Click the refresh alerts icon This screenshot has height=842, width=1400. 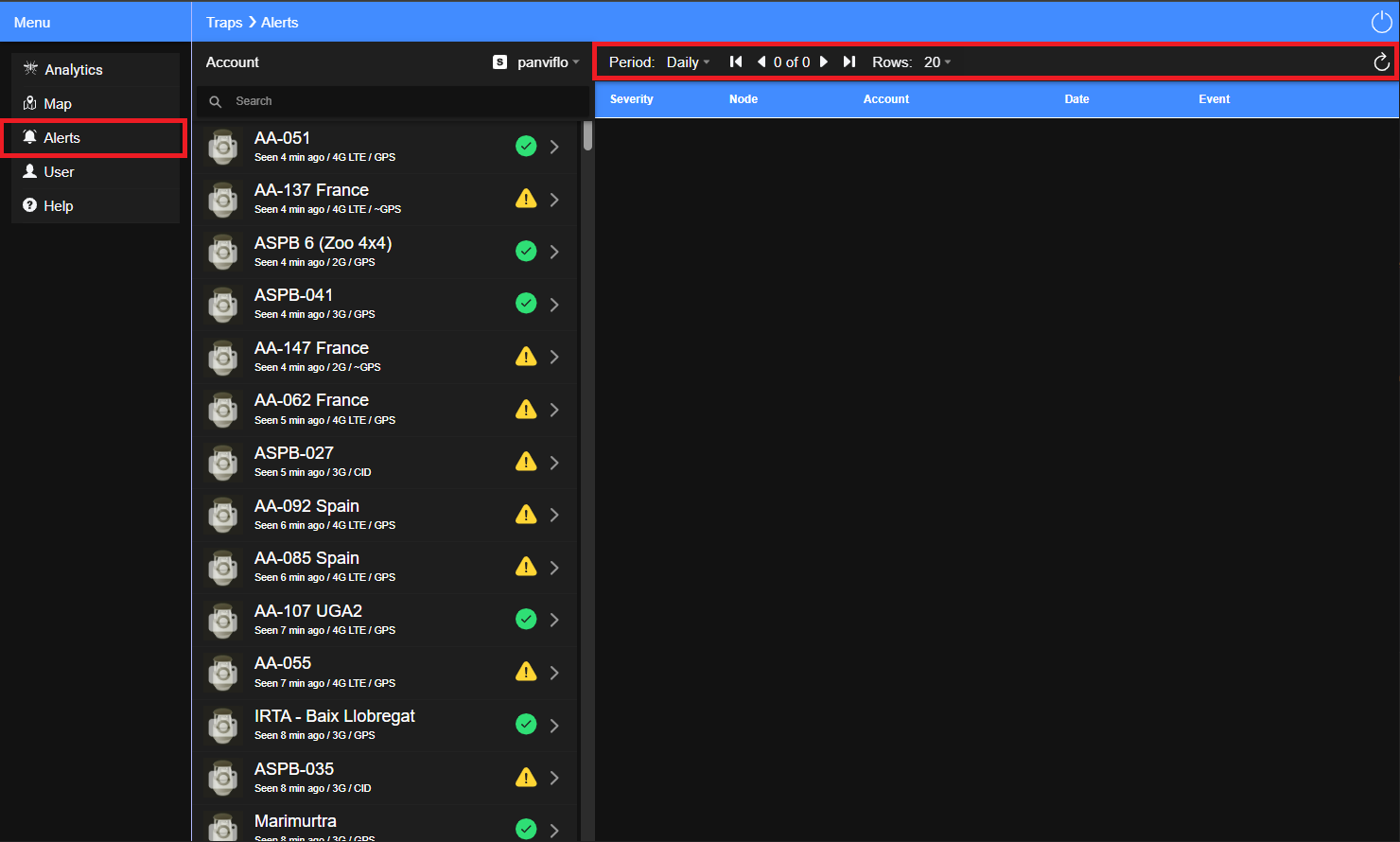click(x=1381, y=62)
